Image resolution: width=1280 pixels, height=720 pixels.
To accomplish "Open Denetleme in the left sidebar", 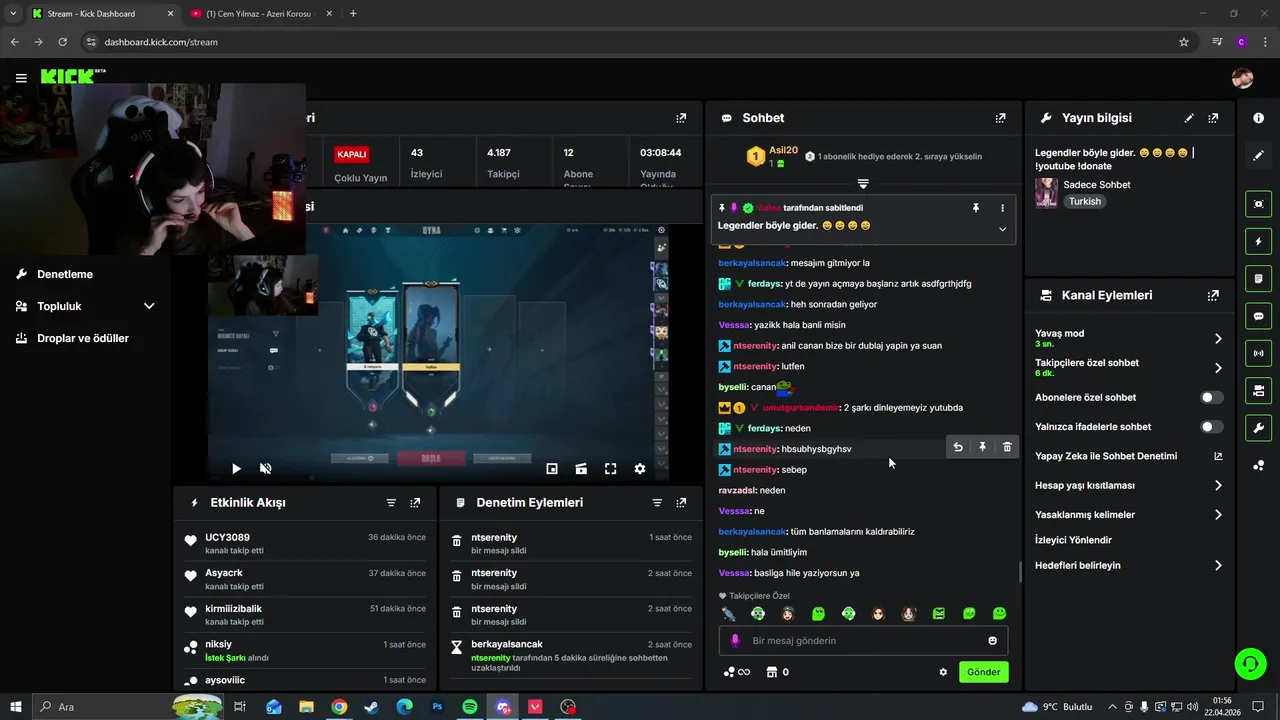I will (x=65, y=274).
